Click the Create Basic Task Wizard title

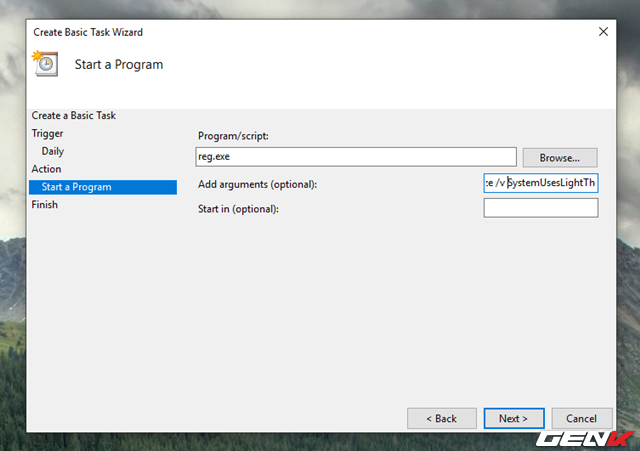[88, 32]
